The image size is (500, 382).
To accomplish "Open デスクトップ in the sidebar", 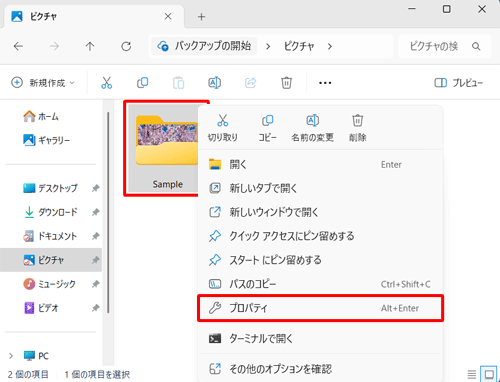I will (x=50, y=188).
